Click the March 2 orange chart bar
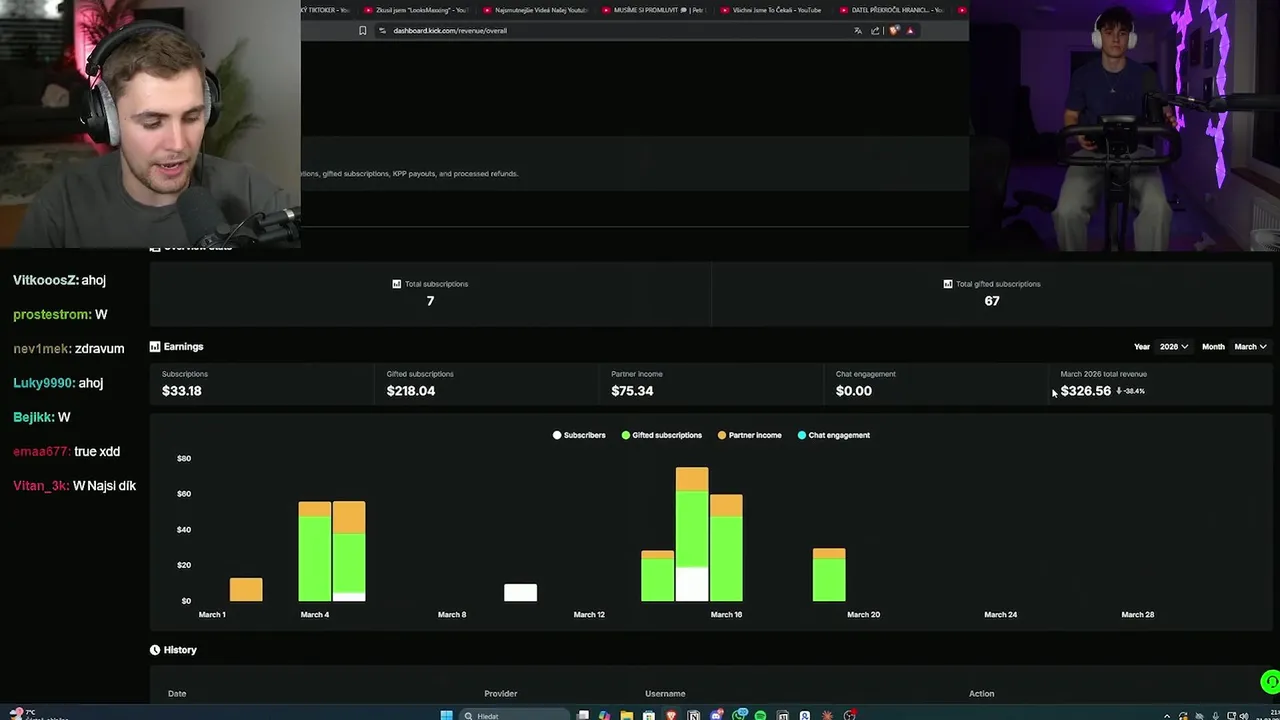The width and height of the screenshot is (1280, 720). tap(246, 589)
